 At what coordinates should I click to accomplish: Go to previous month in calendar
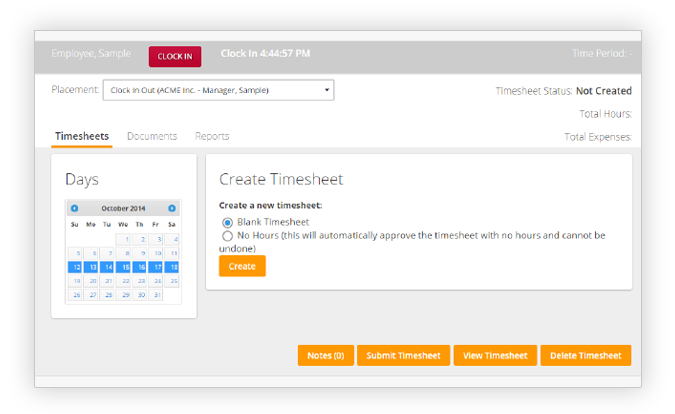[75, 208]
